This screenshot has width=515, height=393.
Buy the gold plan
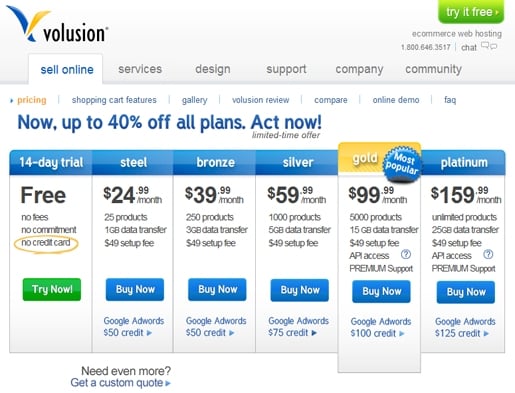click(381, 292)
